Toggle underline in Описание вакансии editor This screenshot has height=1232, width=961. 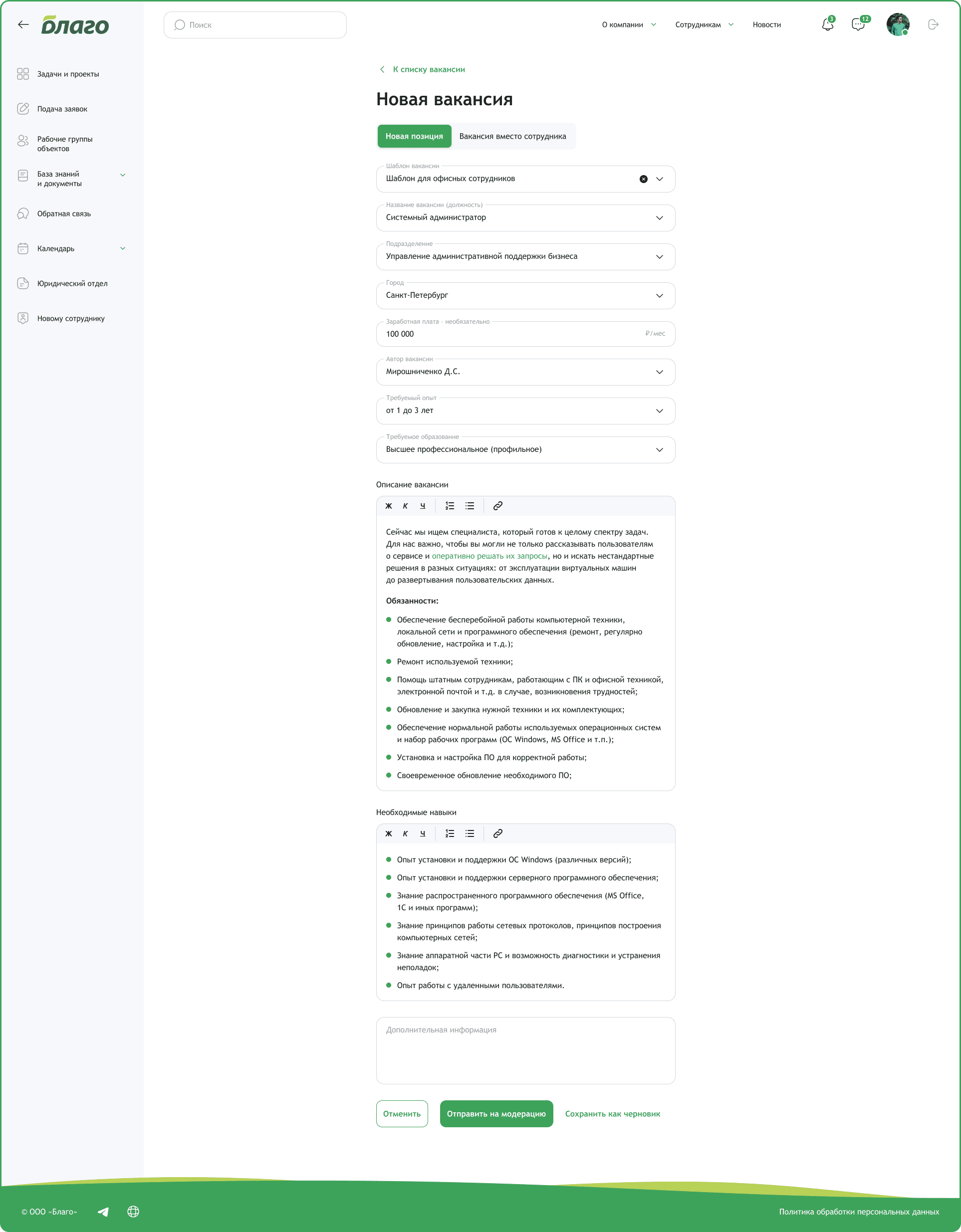coord(422,506)
